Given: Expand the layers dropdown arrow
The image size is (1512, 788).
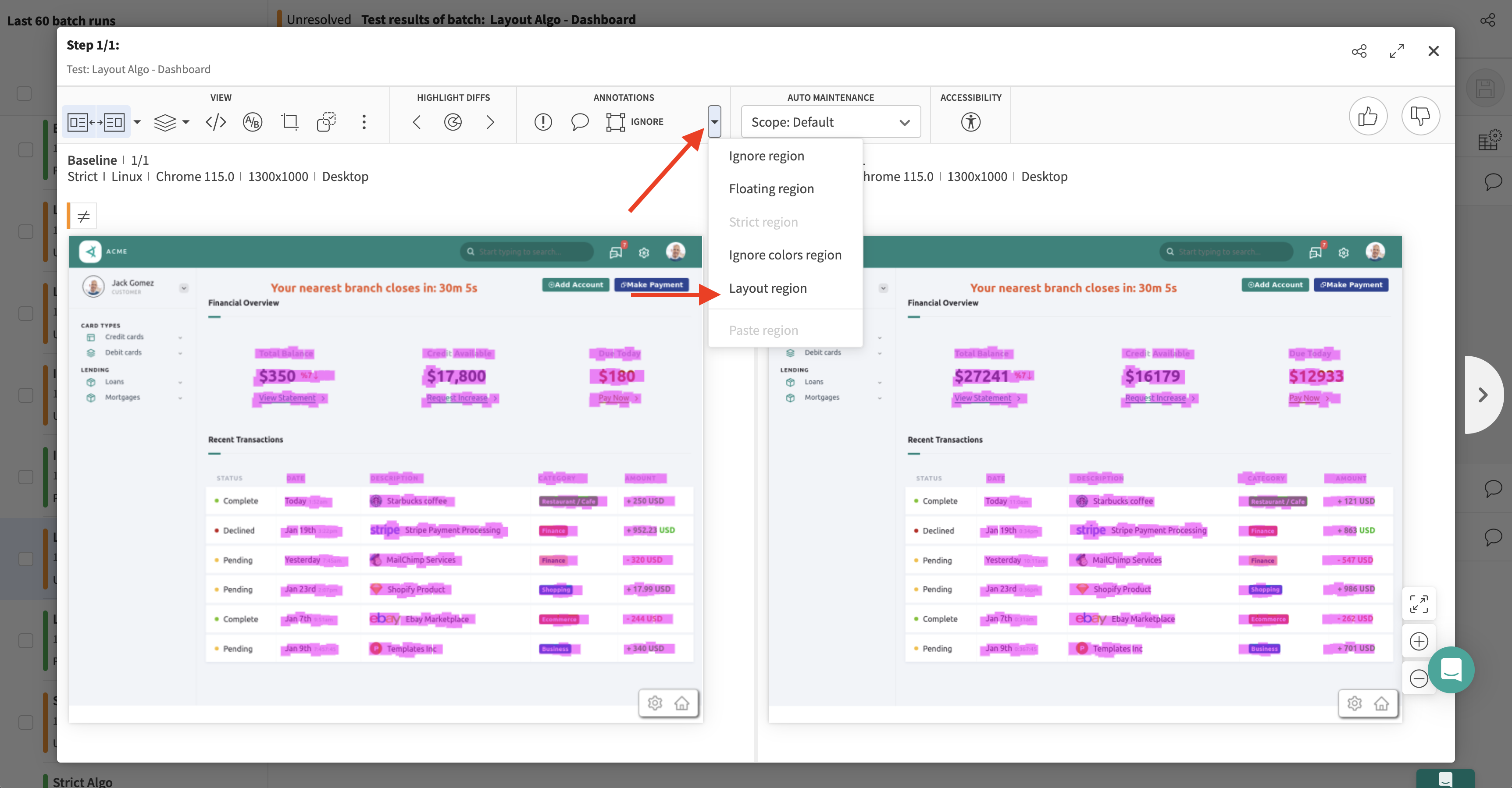Looking at the screenshot, I should [x=185, y=122].
